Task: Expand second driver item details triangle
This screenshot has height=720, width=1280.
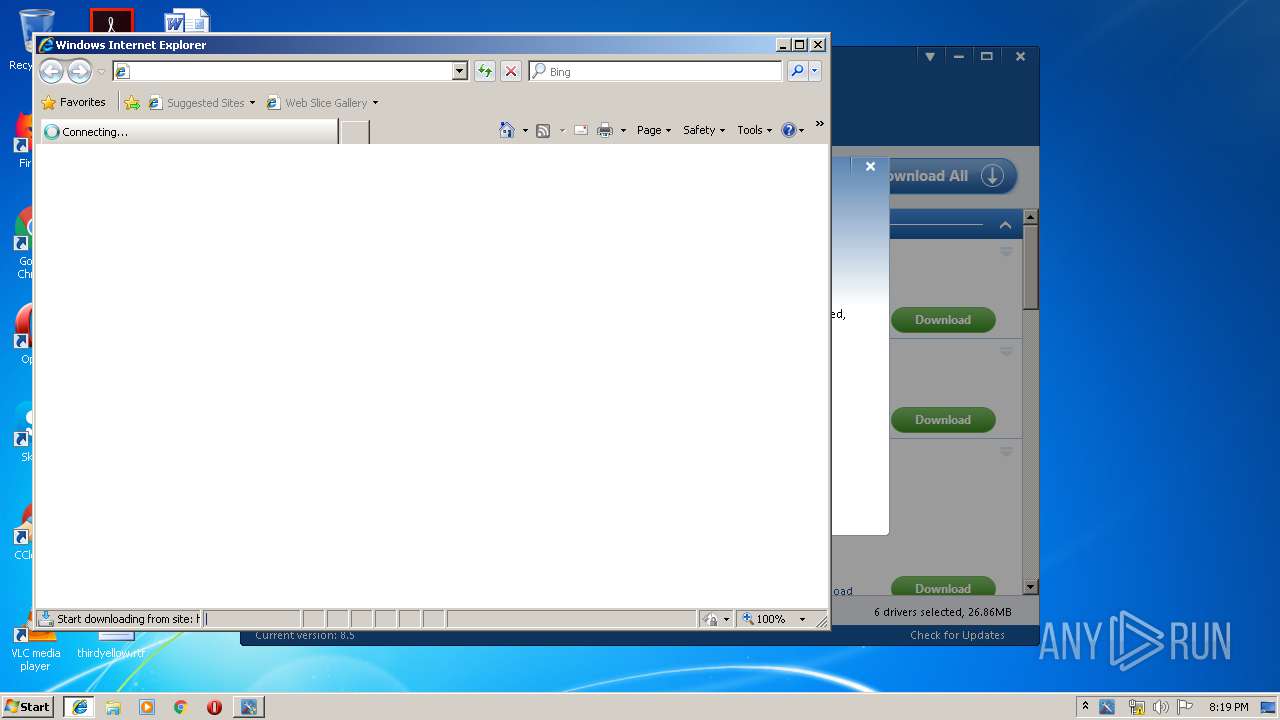Action: point(1007,352)
